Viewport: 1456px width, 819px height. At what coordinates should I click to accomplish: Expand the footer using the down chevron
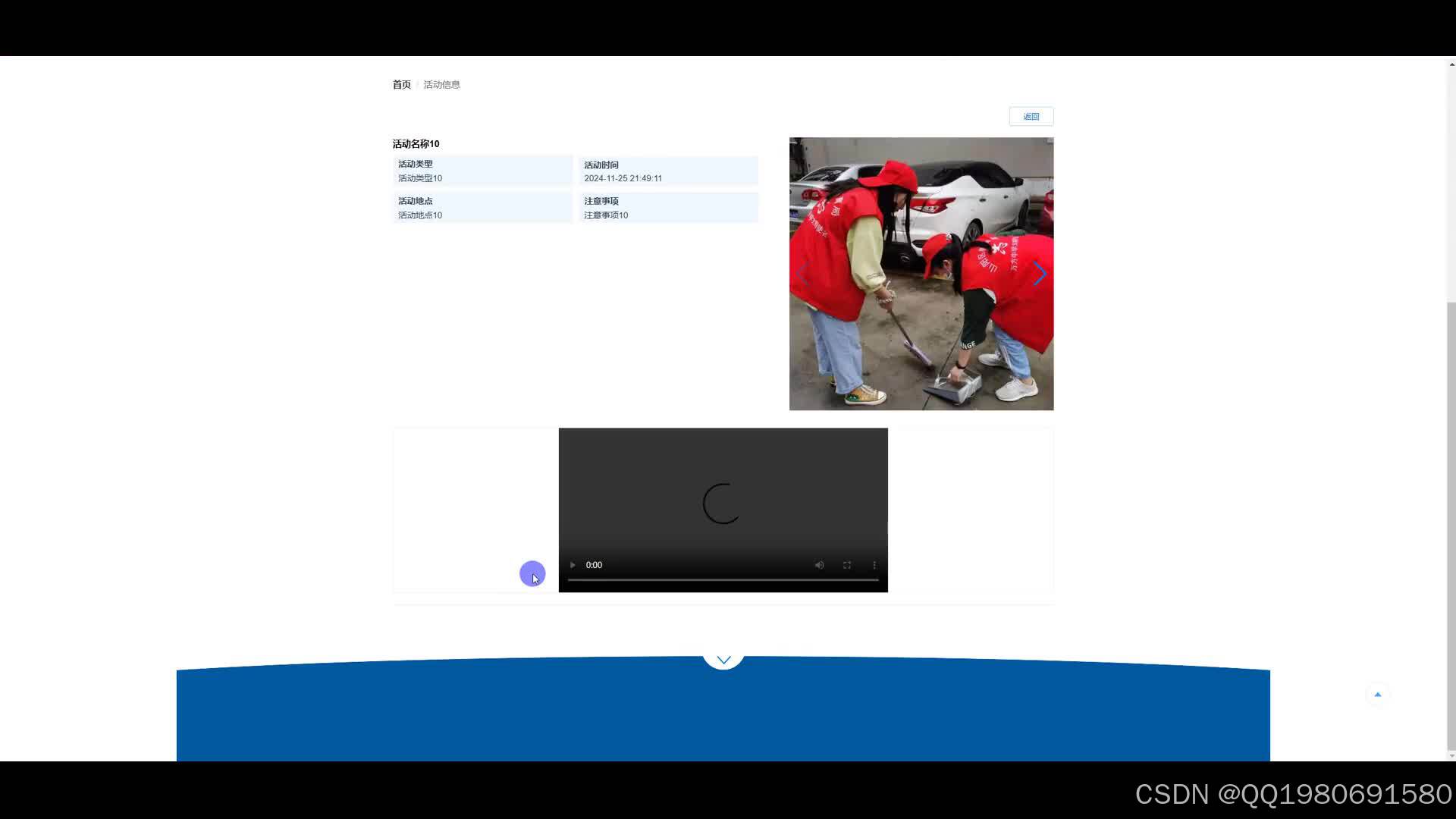[x=723, y=660]
